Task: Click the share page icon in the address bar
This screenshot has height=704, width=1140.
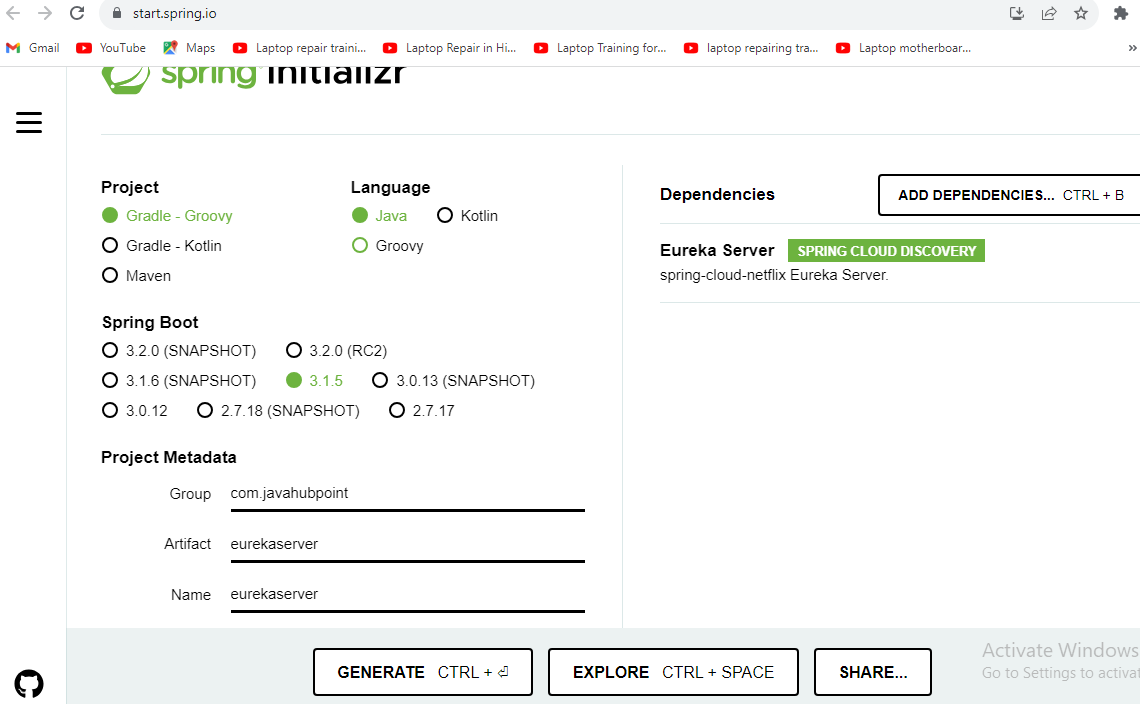Action: [x=1049, y=13]
